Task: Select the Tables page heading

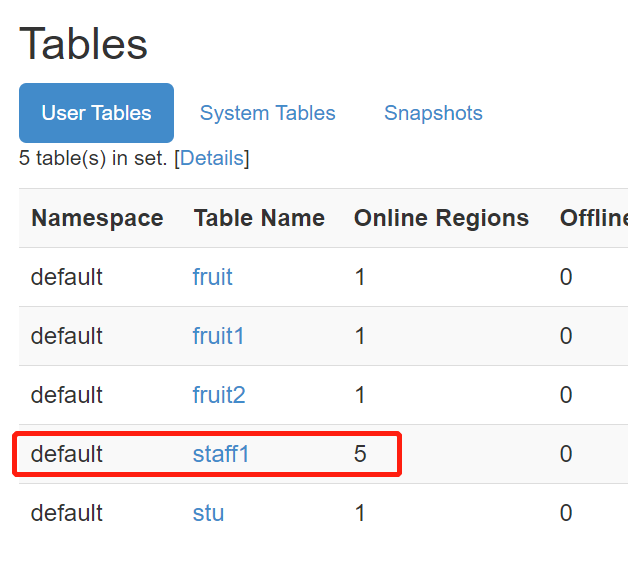Action: (83, 44)
